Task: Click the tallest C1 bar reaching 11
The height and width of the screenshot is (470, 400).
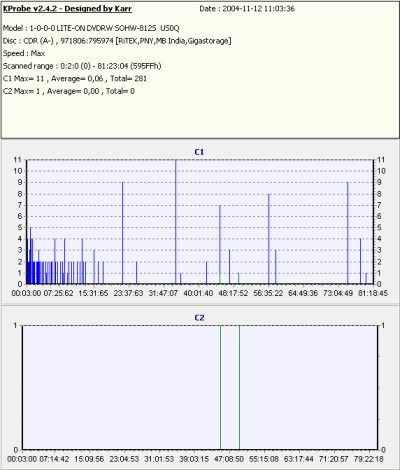Action: coord(176,222)
